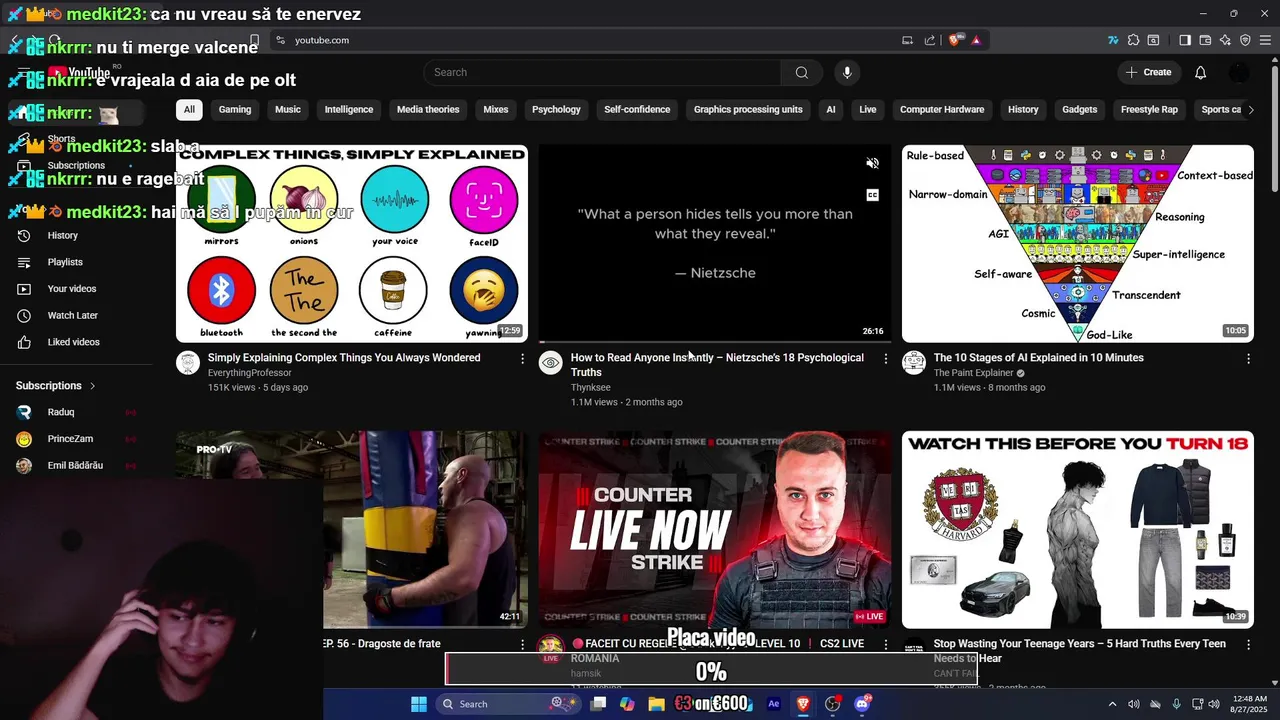Viewport: 1280px width, 720px height.
Task: Open the browser extensions puzzle icon
Action: pyautogui.click(x=1133, y=40)
